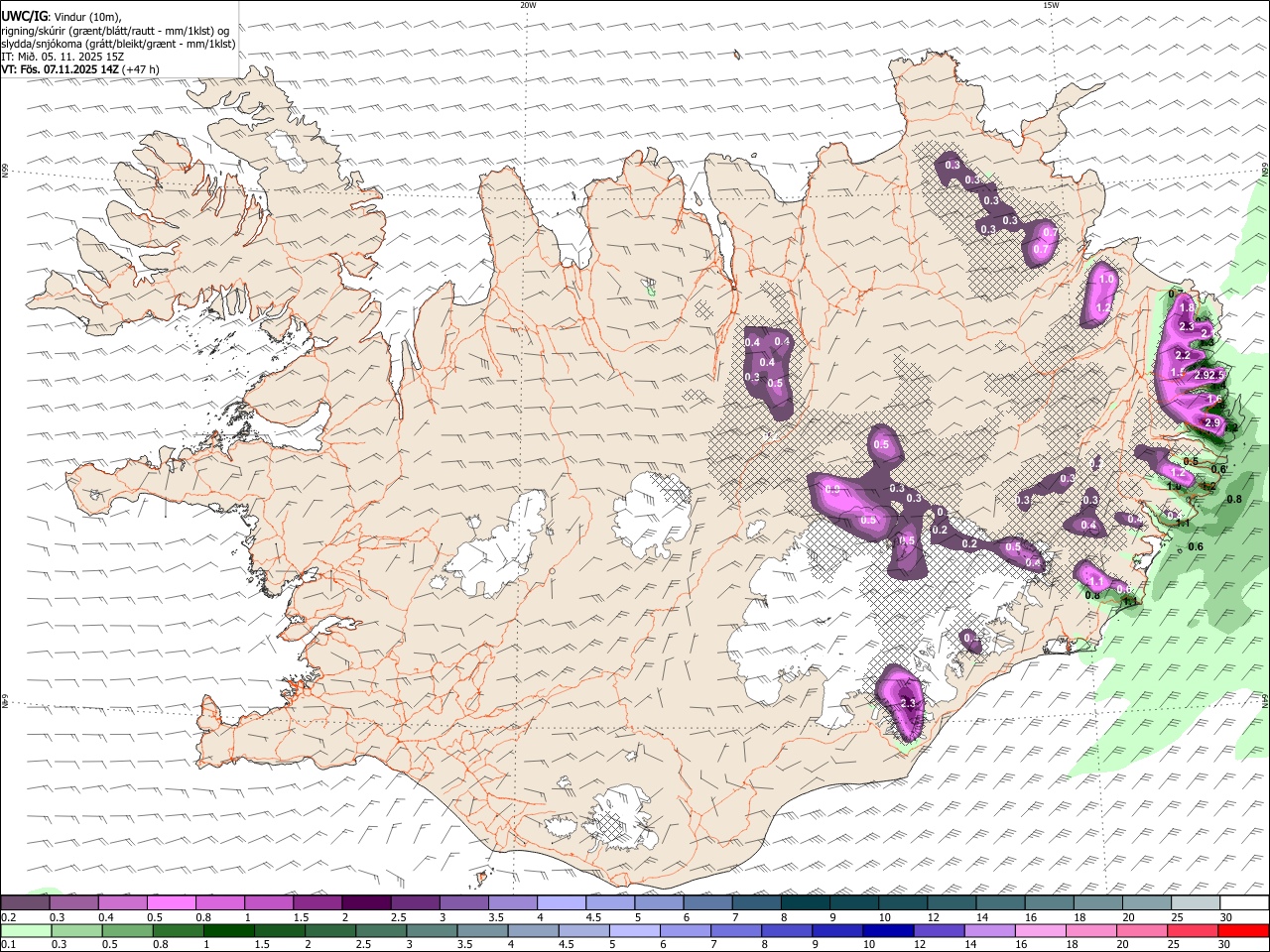Image resolution: width=1270 pixels, height=952 pixels.
Task: Select the upper snow-scale swatch between 0.8 and 1
Action: pyautogui.click(x=219, y=902)
